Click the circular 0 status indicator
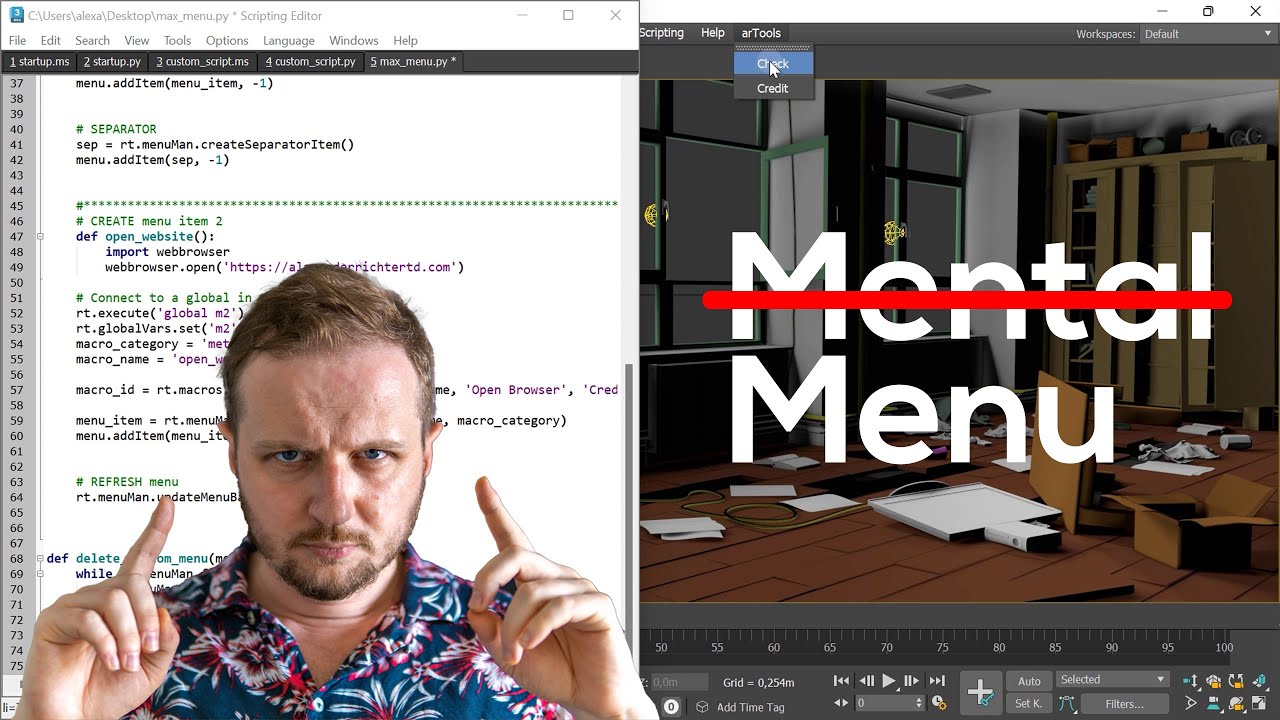 pyautogui.click(x=671, y=707)
